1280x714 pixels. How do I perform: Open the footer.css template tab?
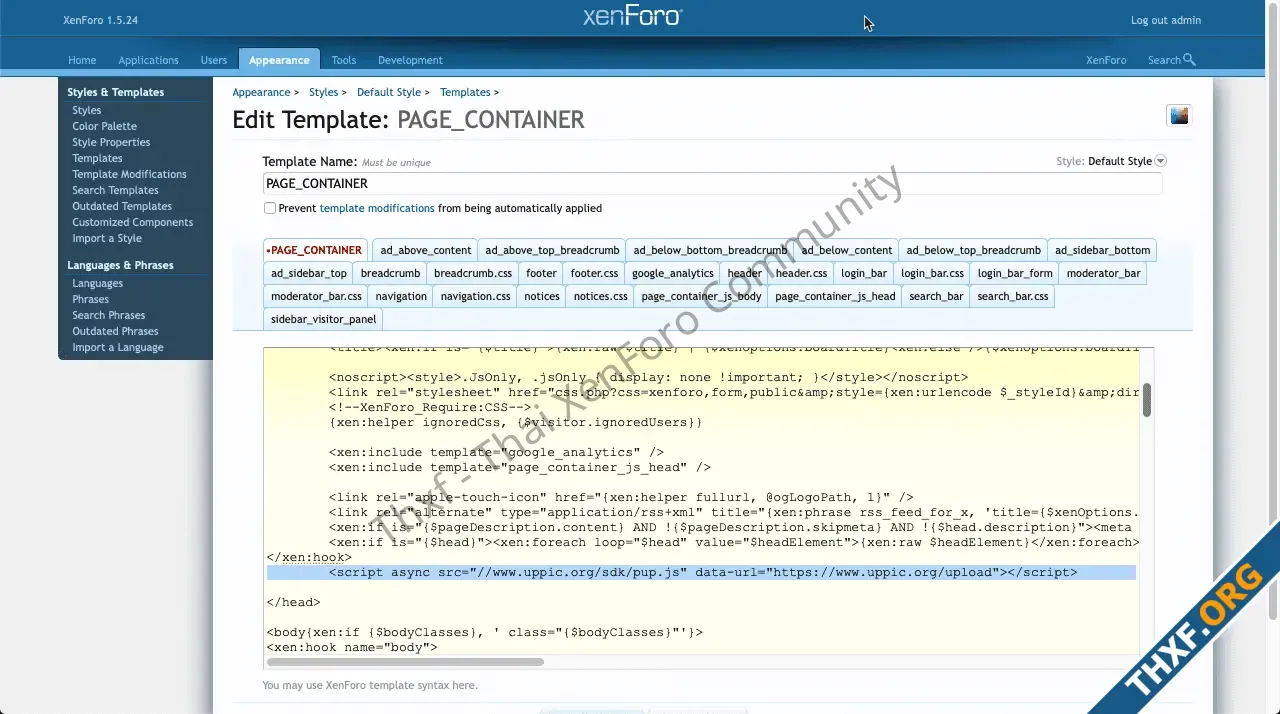[x=594, y=273]
